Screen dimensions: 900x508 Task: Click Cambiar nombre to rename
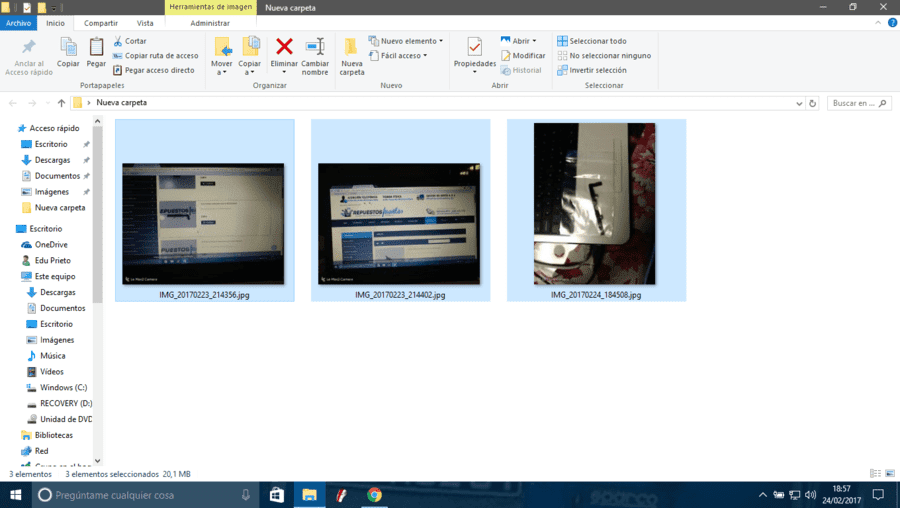coord(315,56)
